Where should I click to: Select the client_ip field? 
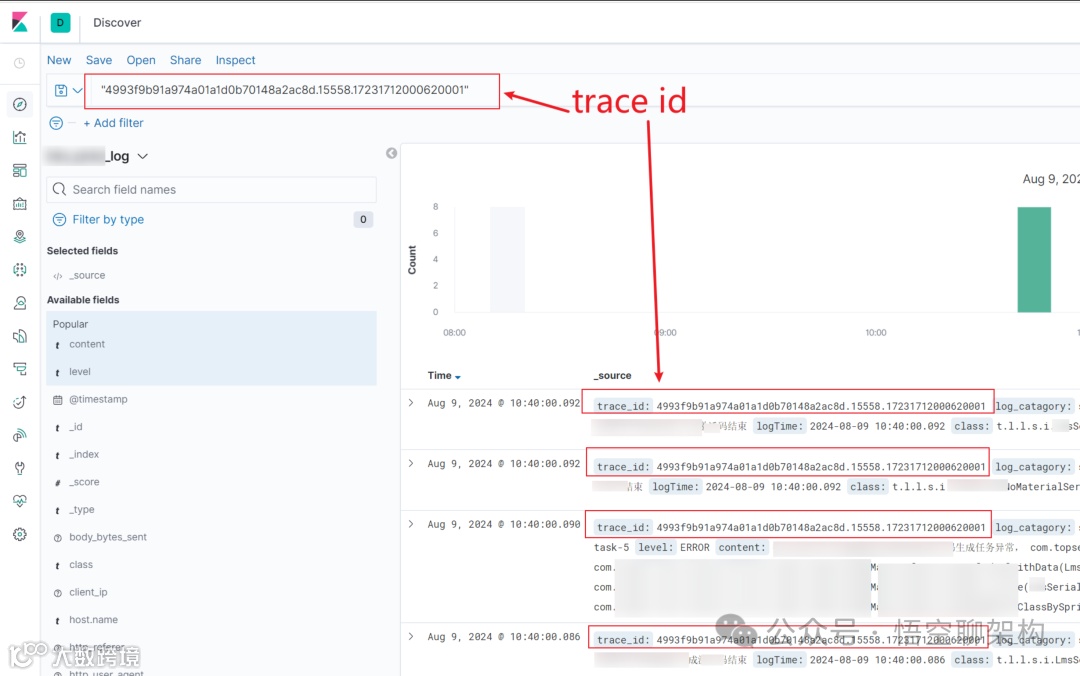click(88, 592)
